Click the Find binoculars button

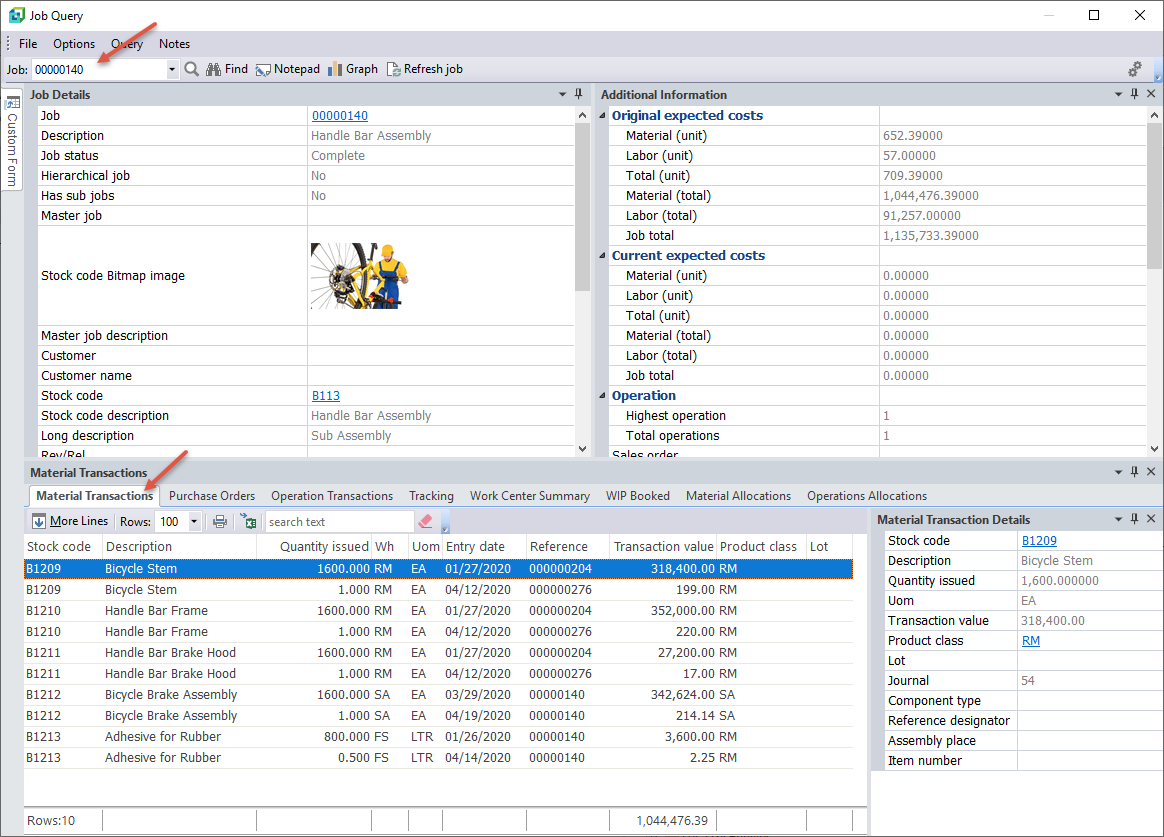(226, 69)
